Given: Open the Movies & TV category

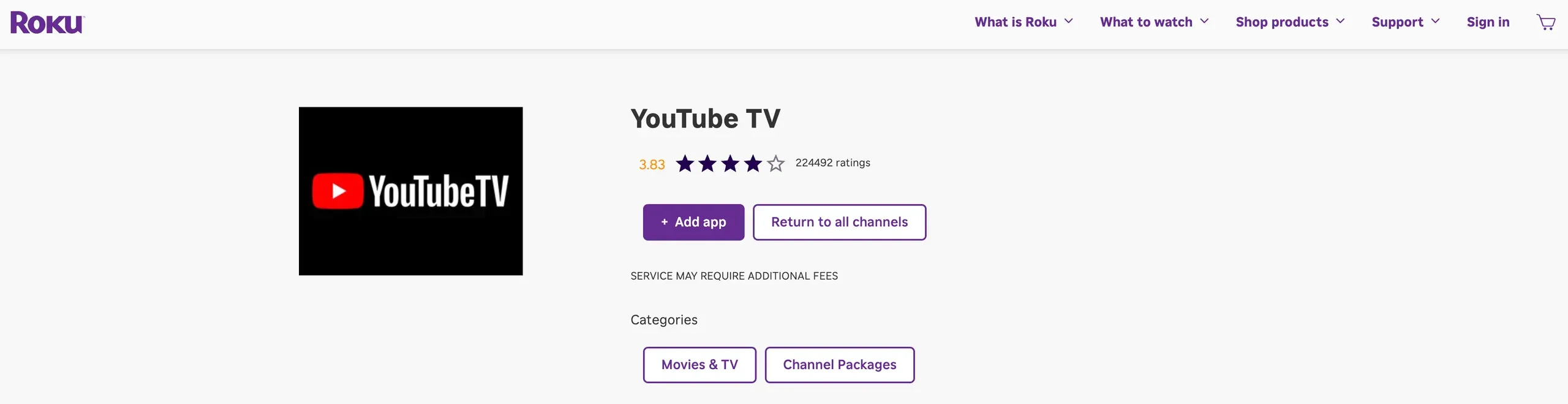Looking at the screenshot, I should tap(699, 364).
